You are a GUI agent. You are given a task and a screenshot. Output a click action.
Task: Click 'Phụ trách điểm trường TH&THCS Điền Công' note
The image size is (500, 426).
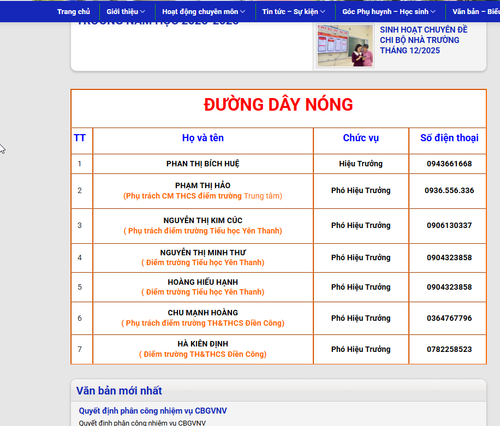tap(203, 323)
